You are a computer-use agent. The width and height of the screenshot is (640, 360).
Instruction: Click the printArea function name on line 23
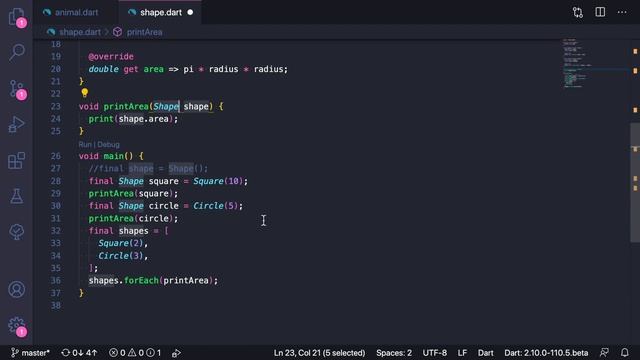(x=126, y=107)
